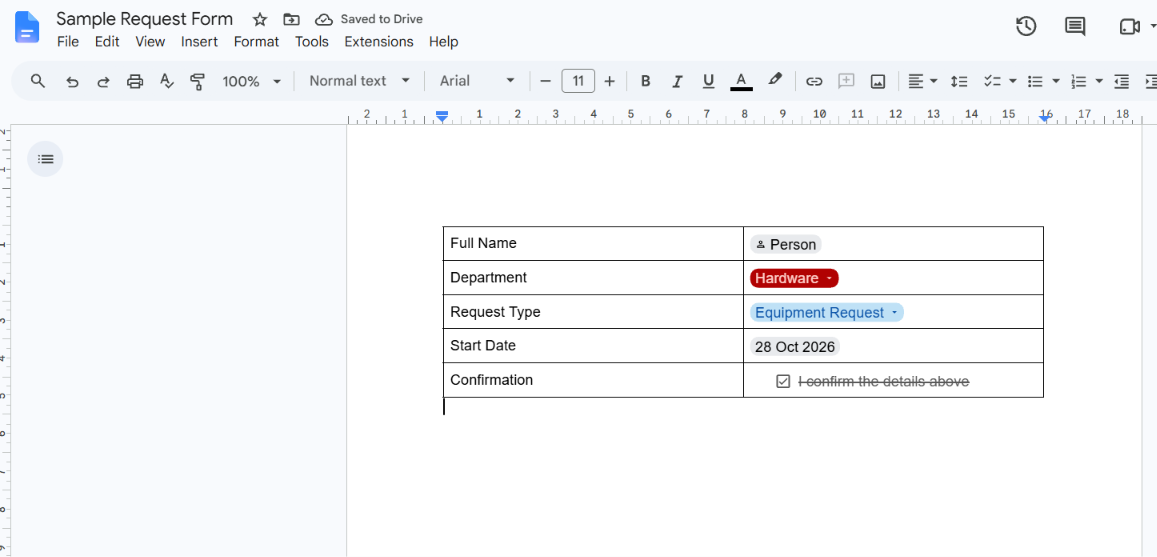
Task: Run spelling and grammar check icon
Action: (167, 81)
